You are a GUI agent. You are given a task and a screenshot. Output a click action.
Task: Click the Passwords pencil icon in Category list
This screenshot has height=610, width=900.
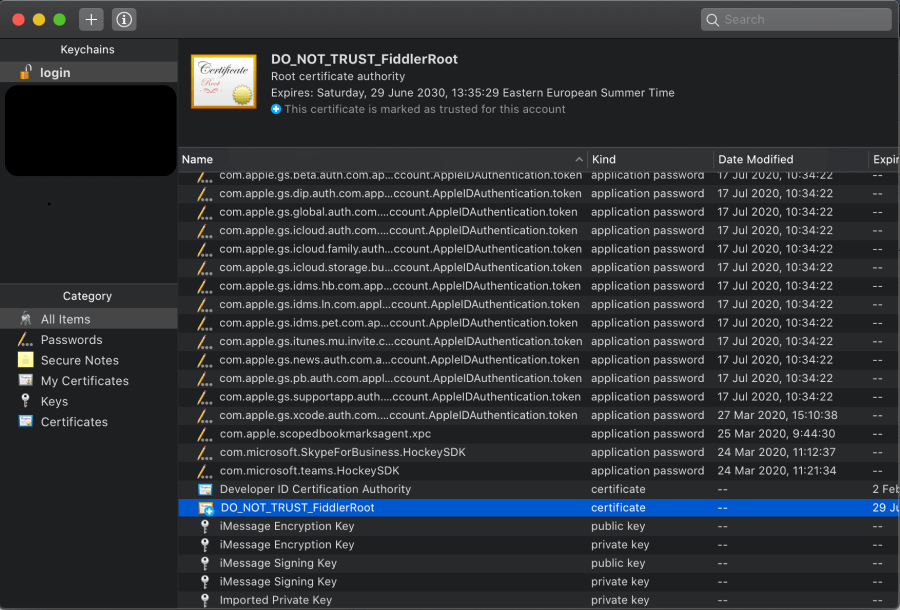[x=26, y=340]
